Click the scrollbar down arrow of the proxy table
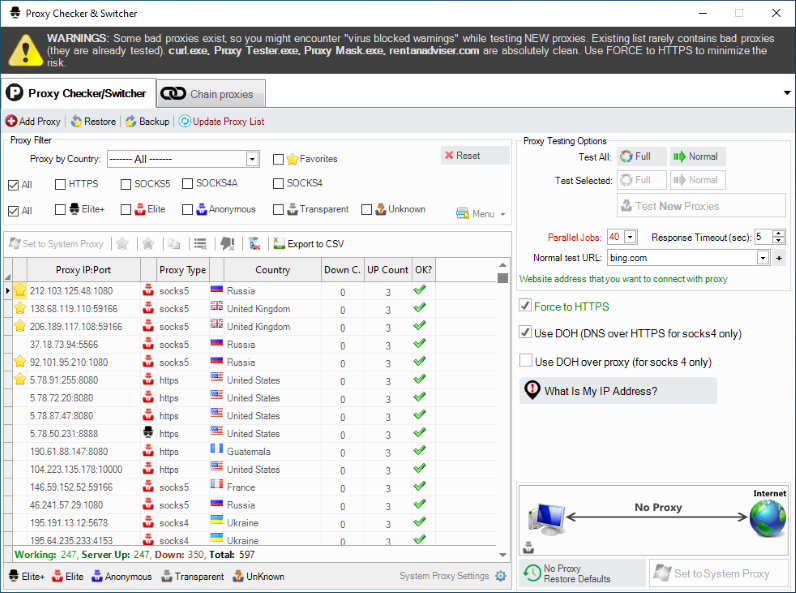The width and height of the screenshot is (796, 593). pyautogui.click(x=503, y=554)
